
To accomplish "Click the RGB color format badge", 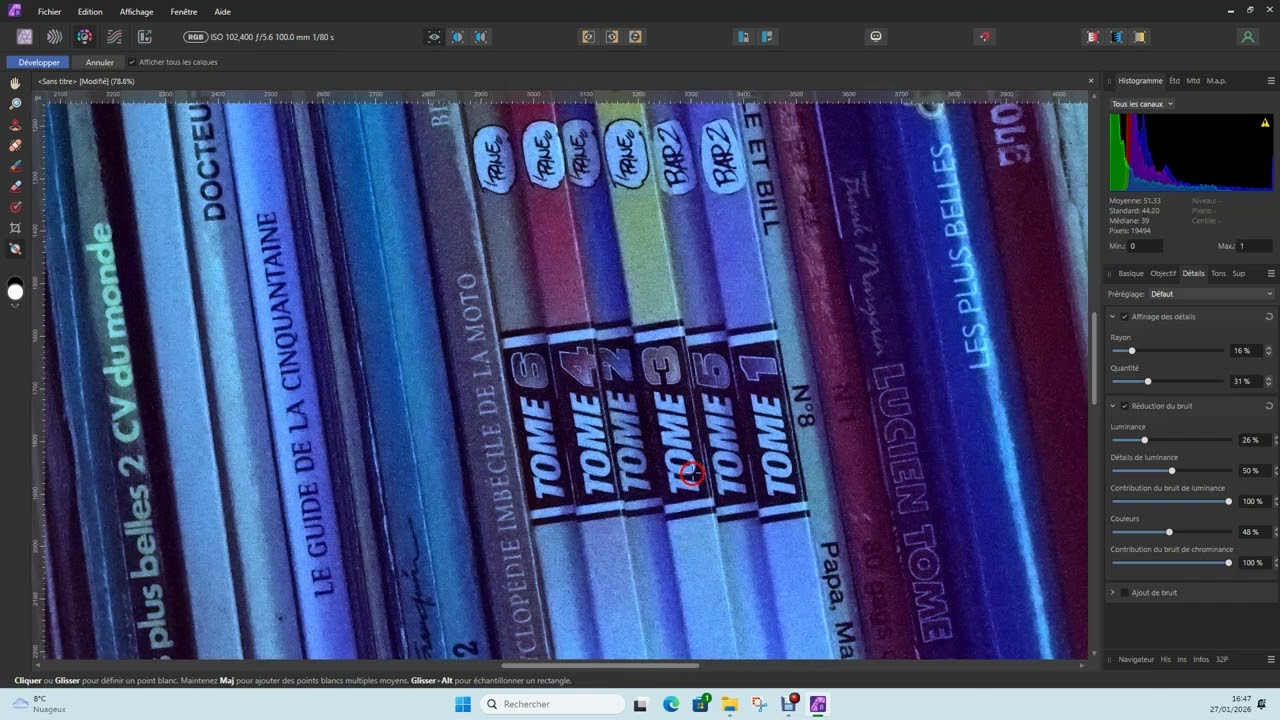I will pyautogui.click(x=195, y=37).
